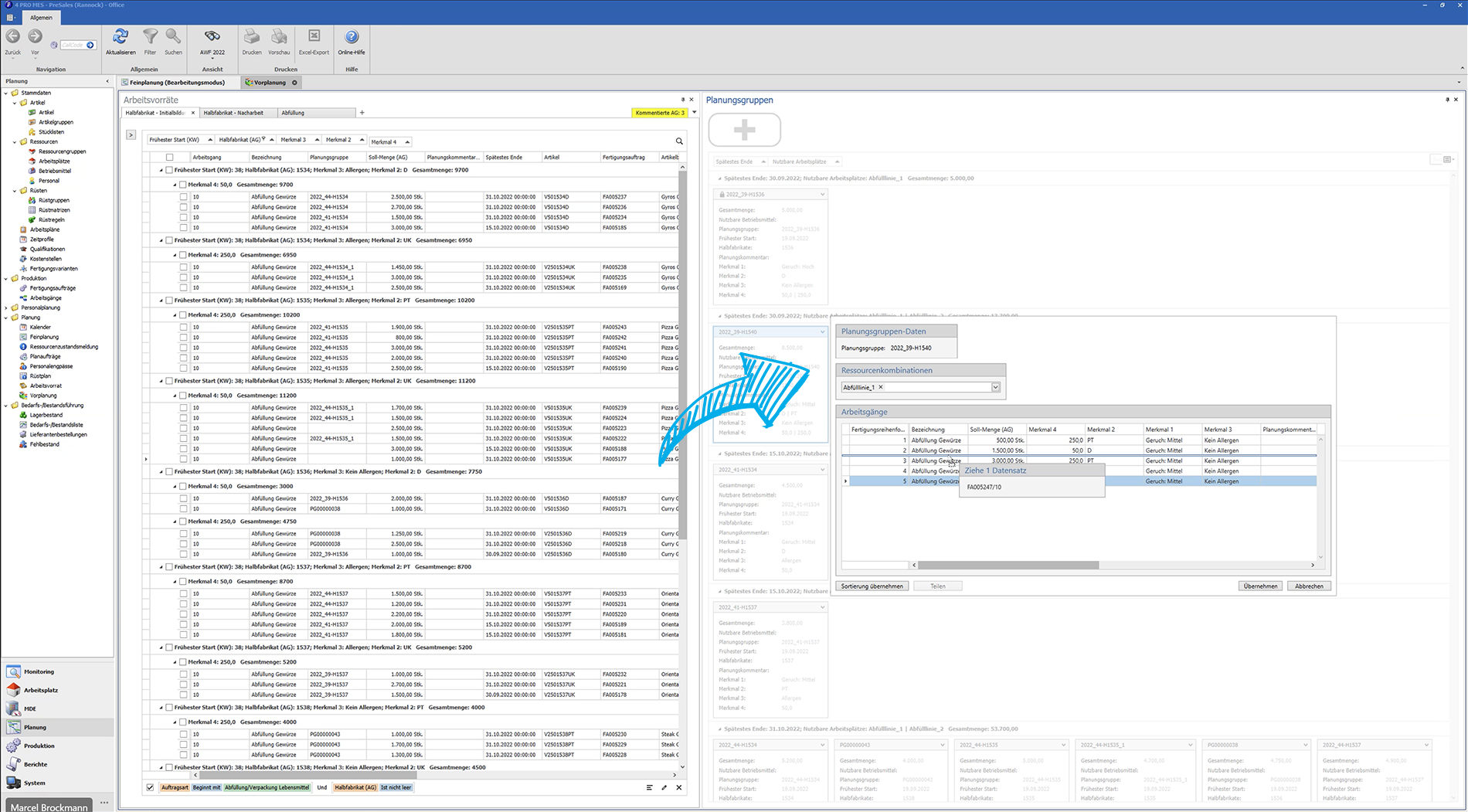Click the CallCode input field
This screenshot has width=1468, height=812.
(x=72, y=46)
